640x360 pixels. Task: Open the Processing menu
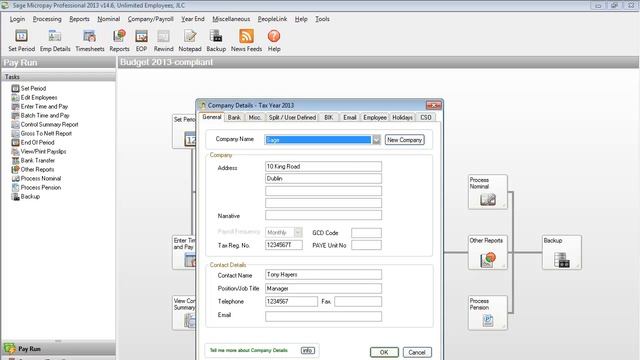(47, 19)
